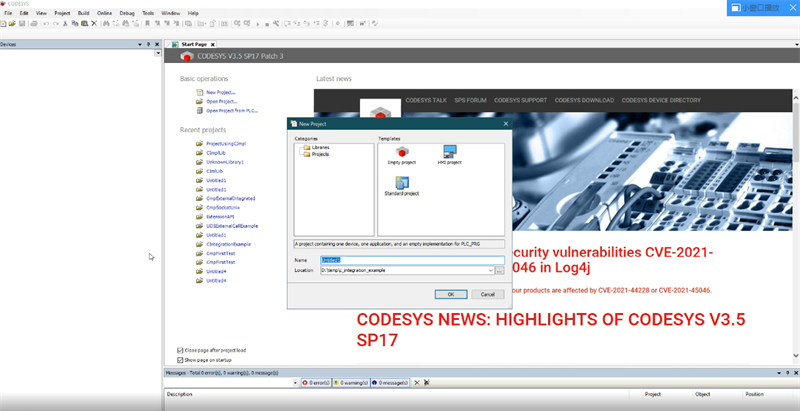Toggle 0 warning(s) filter
The image size is (800, 411).
[351, 382]
